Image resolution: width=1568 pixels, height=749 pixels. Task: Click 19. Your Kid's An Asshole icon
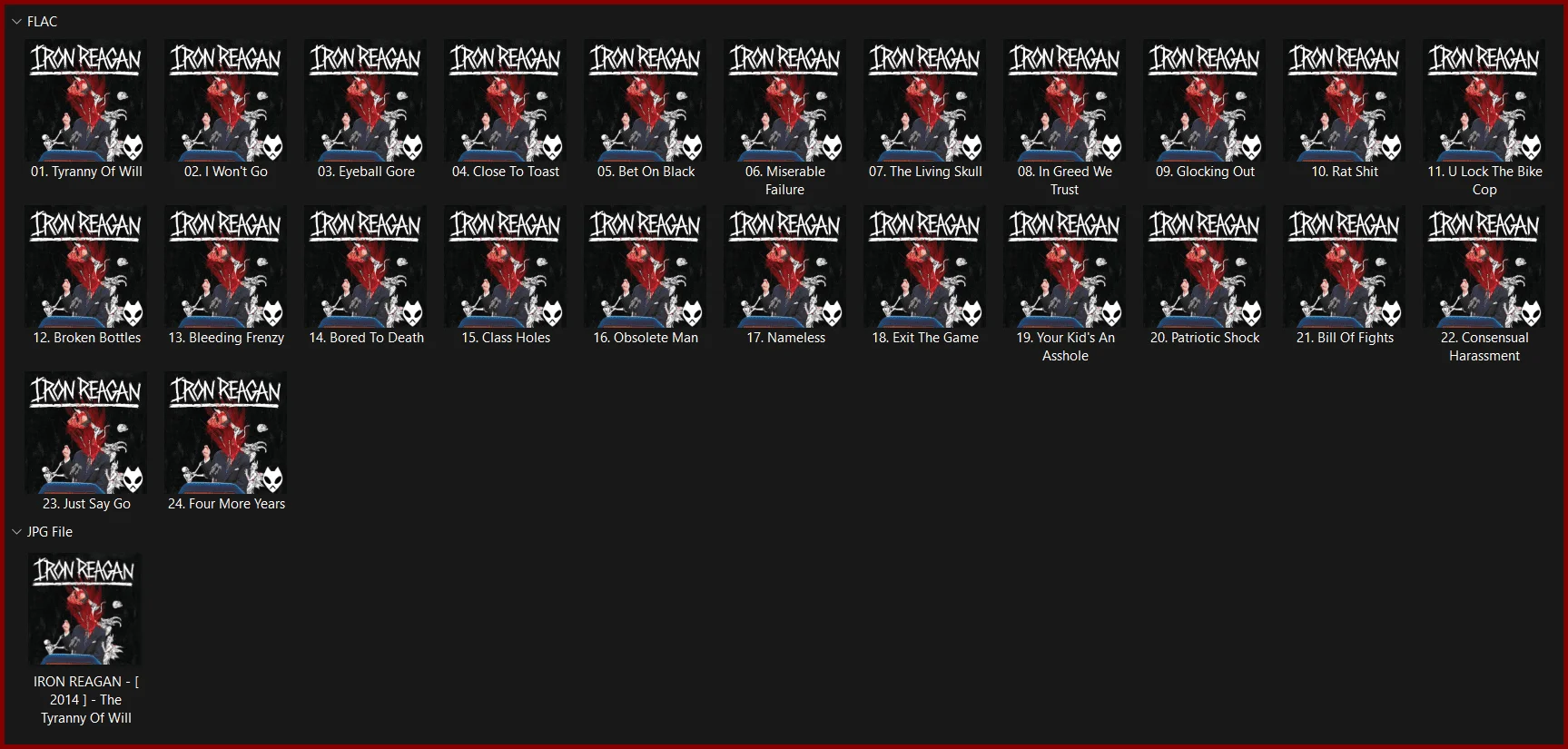click(1065, 267)
